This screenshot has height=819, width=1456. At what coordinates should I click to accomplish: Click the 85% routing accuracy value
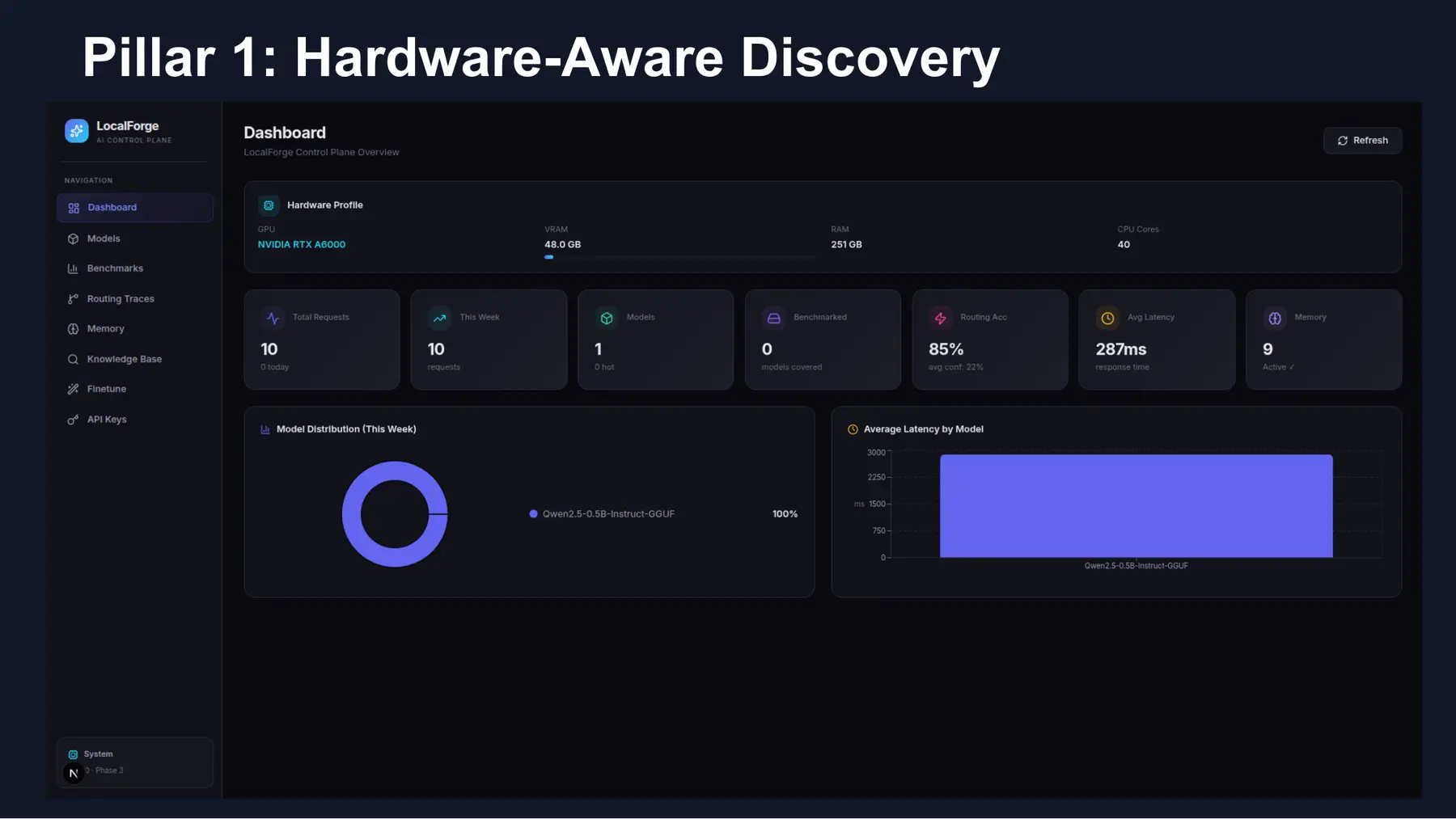[x=946, y=349]
